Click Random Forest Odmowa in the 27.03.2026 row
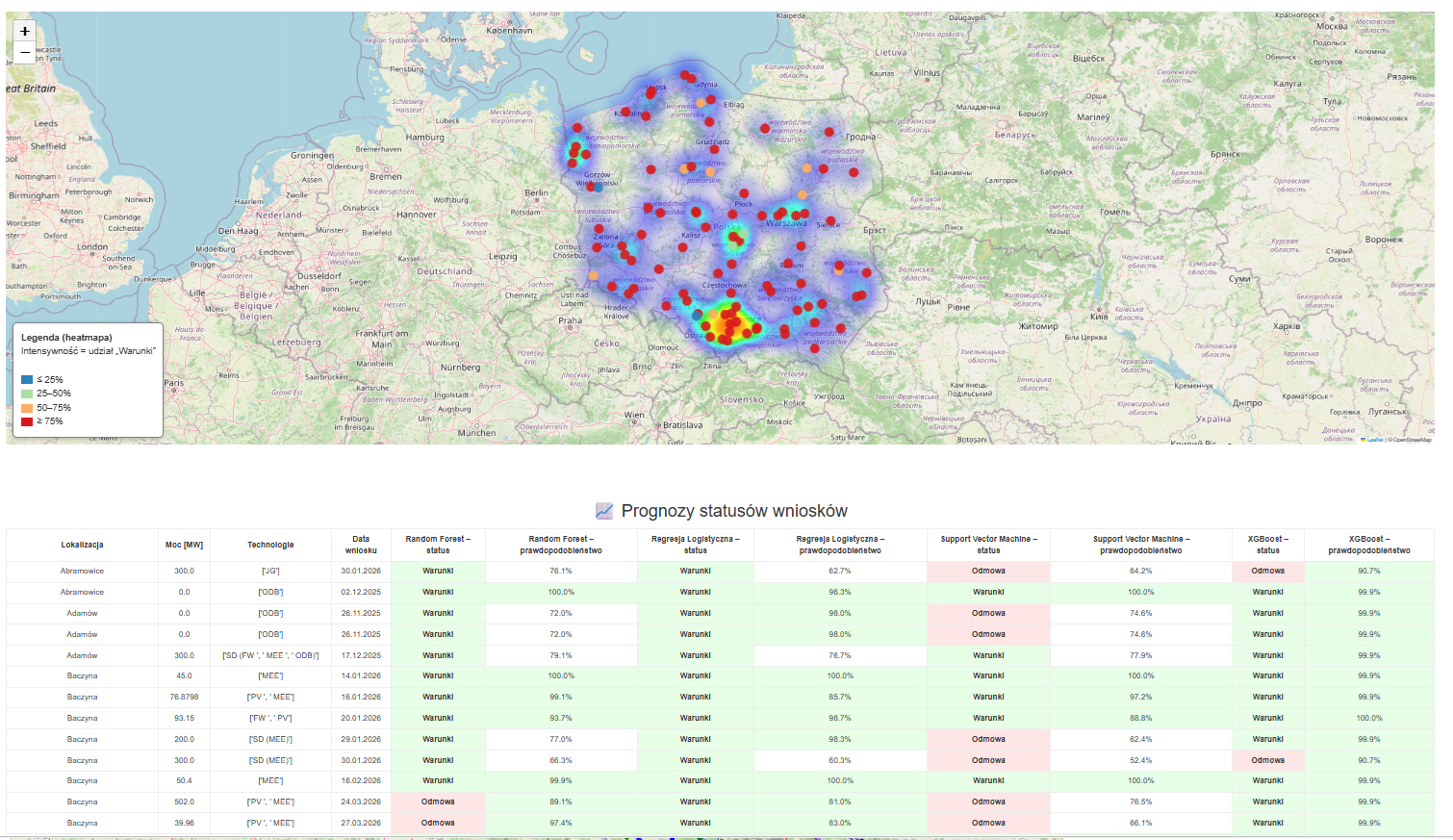1453x840 pixels. point(438,824)
